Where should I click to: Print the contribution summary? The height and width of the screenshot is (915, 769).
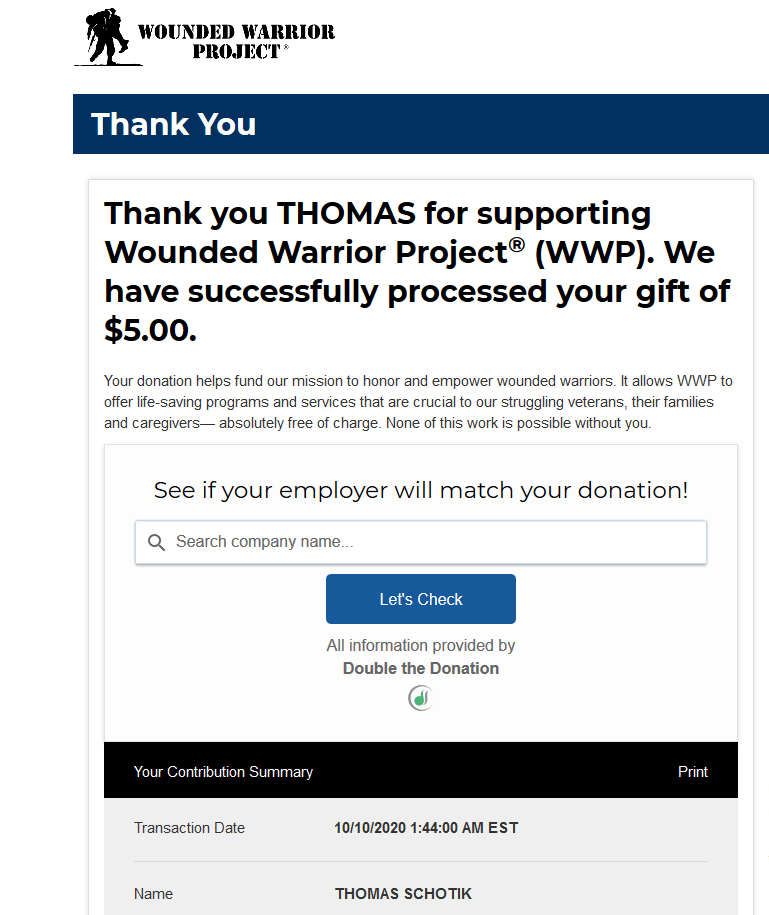(x=692, y=772)
